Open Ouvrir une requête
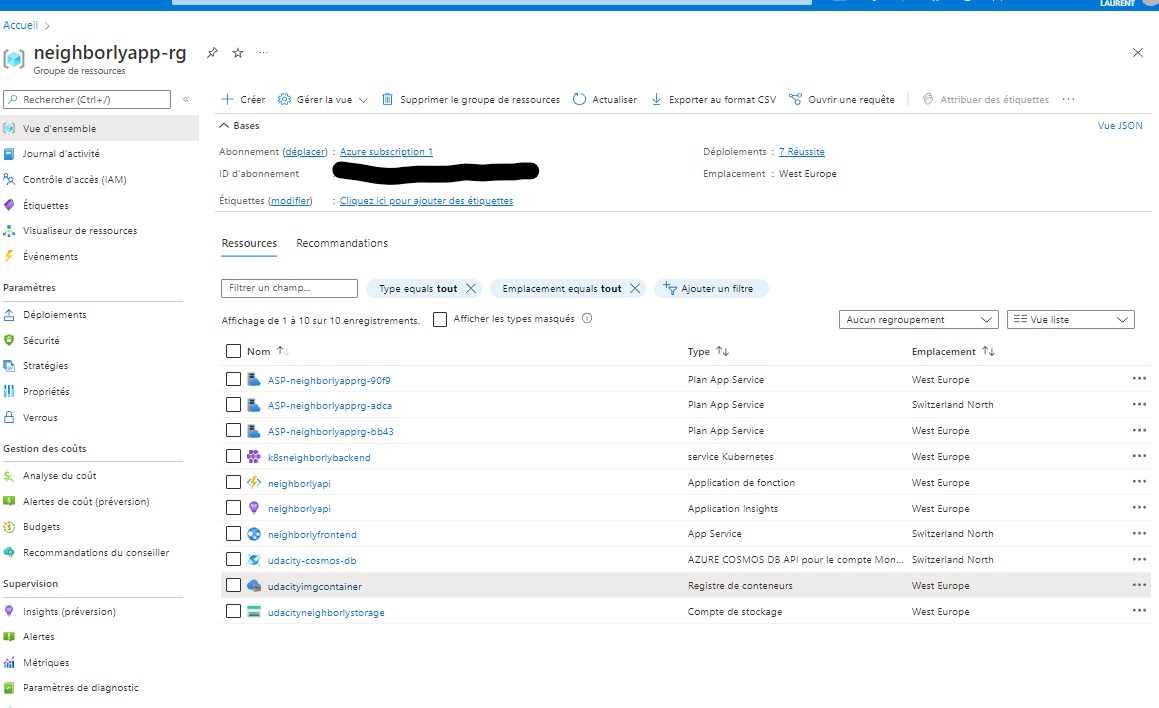 point(842,99)
